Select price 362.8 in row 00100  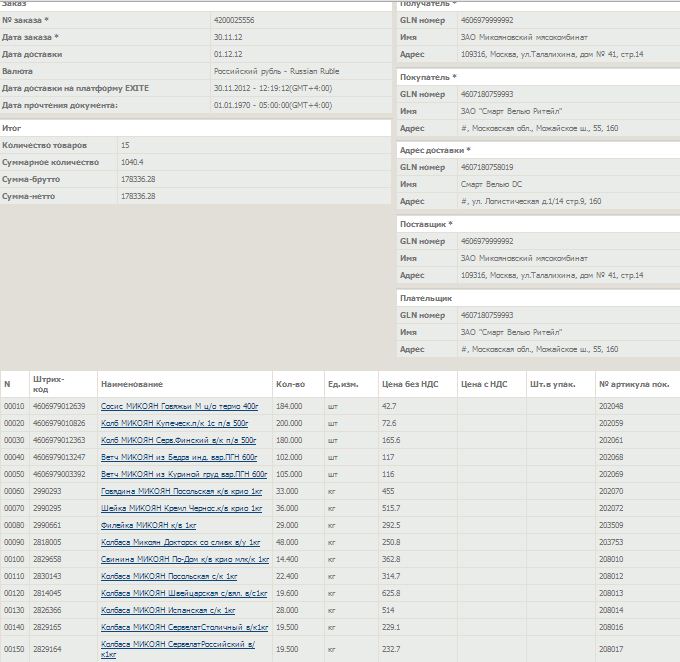[391, 559]
